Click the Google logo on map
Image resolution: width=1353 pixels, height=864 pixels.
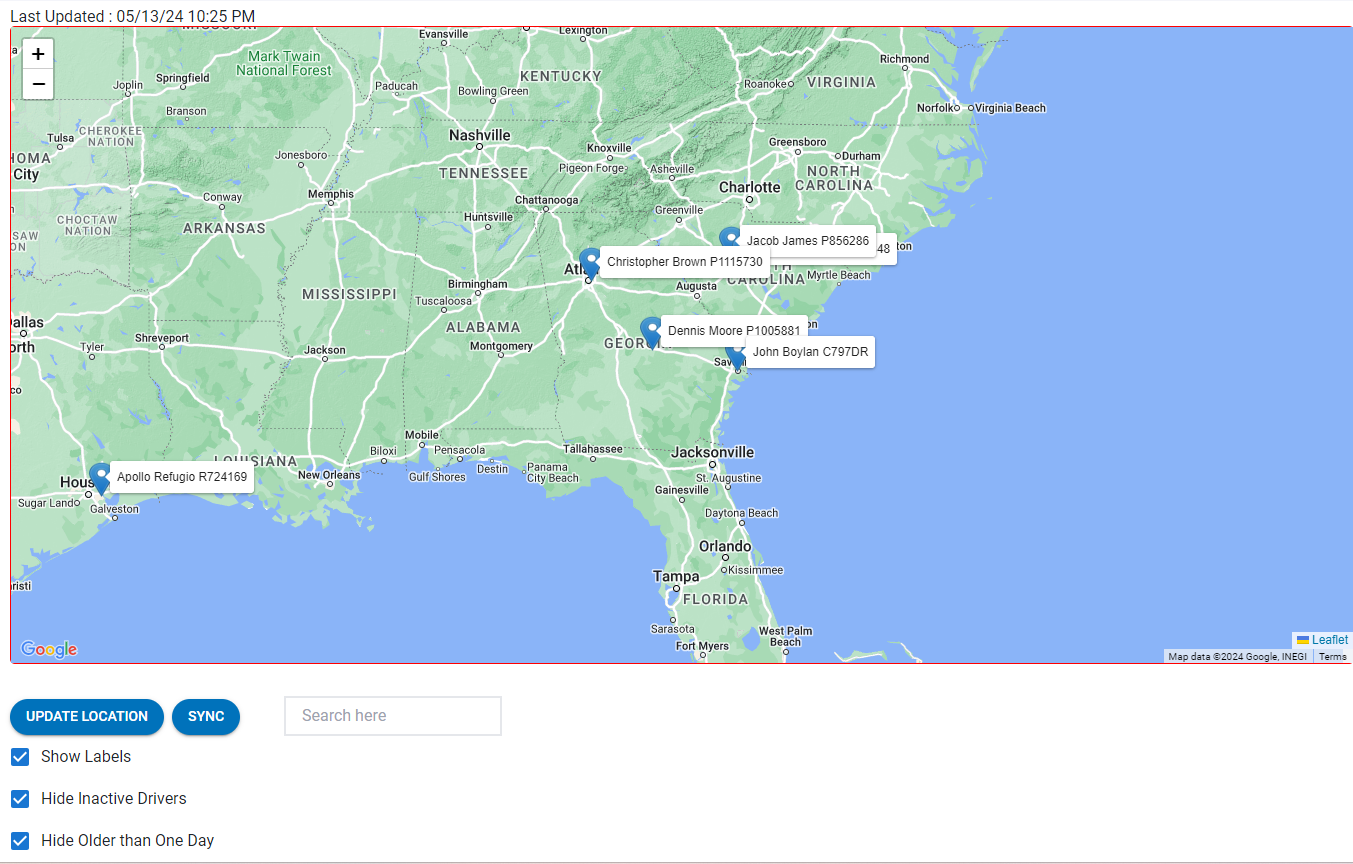tap(49, 649)
